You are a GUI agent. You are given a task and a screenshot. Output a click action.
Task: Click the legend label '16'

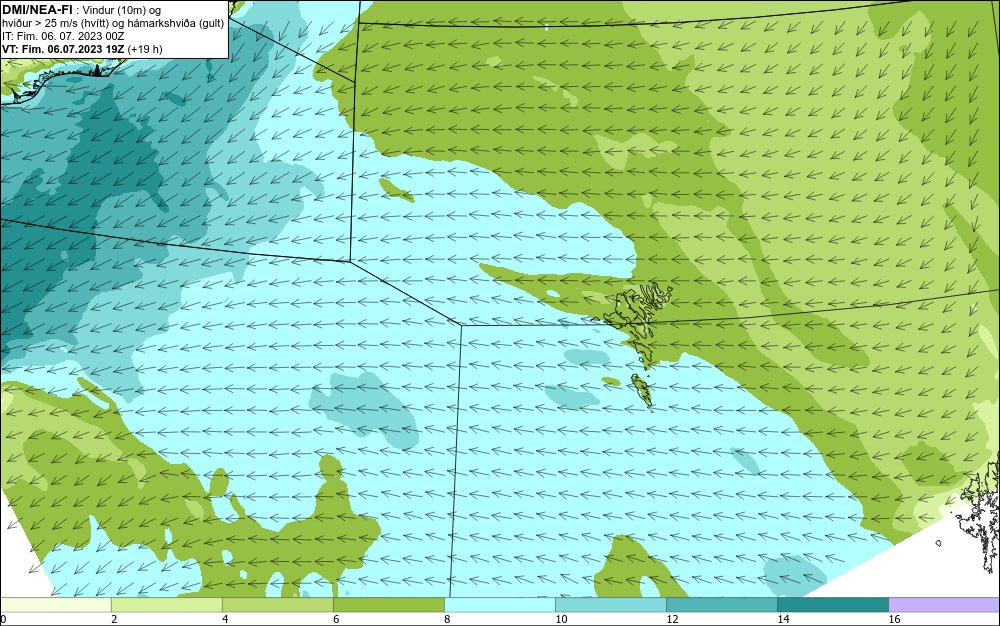click(894, 619)
